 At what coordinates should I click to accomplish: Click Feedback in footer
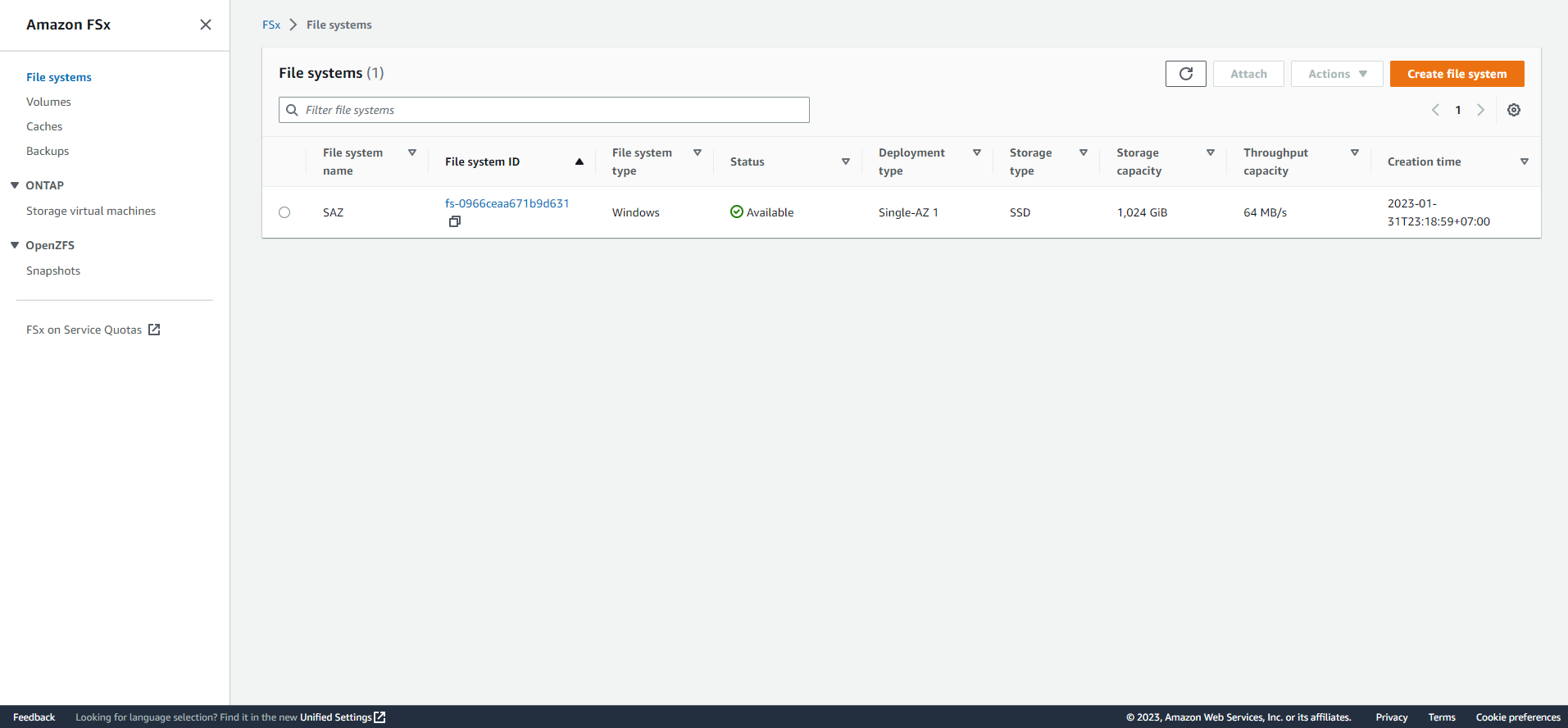coord(34,717)
